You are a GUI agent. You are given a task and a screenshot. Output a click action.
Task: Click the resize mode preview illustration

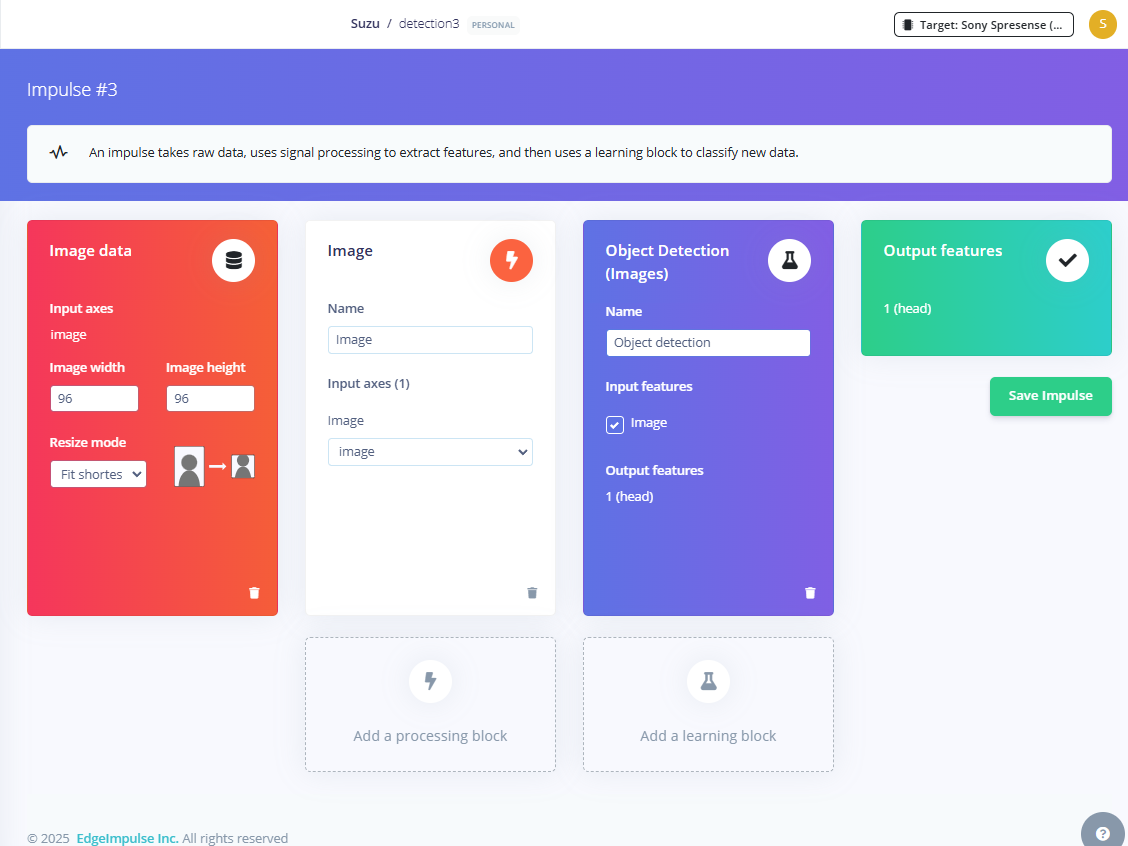214,467
